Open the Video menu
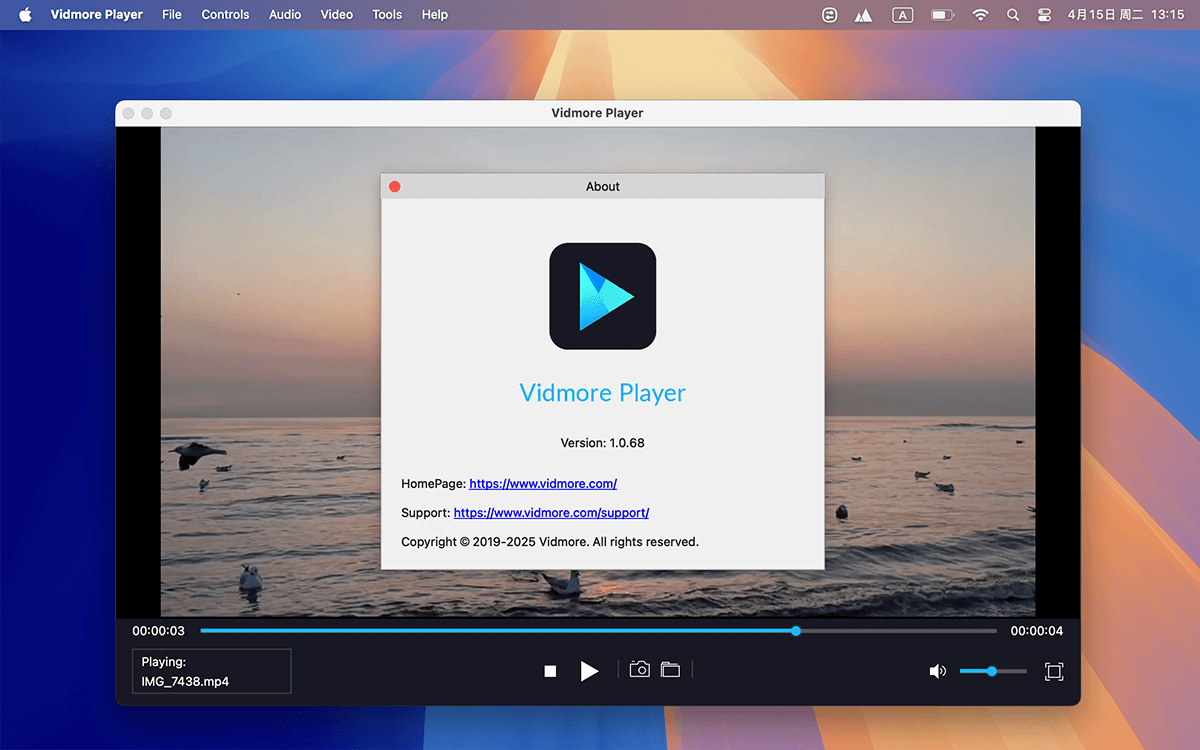Image resolution: width=1200 pixels, height=750 pixels. pyautogui.click(x=337, y=15)
